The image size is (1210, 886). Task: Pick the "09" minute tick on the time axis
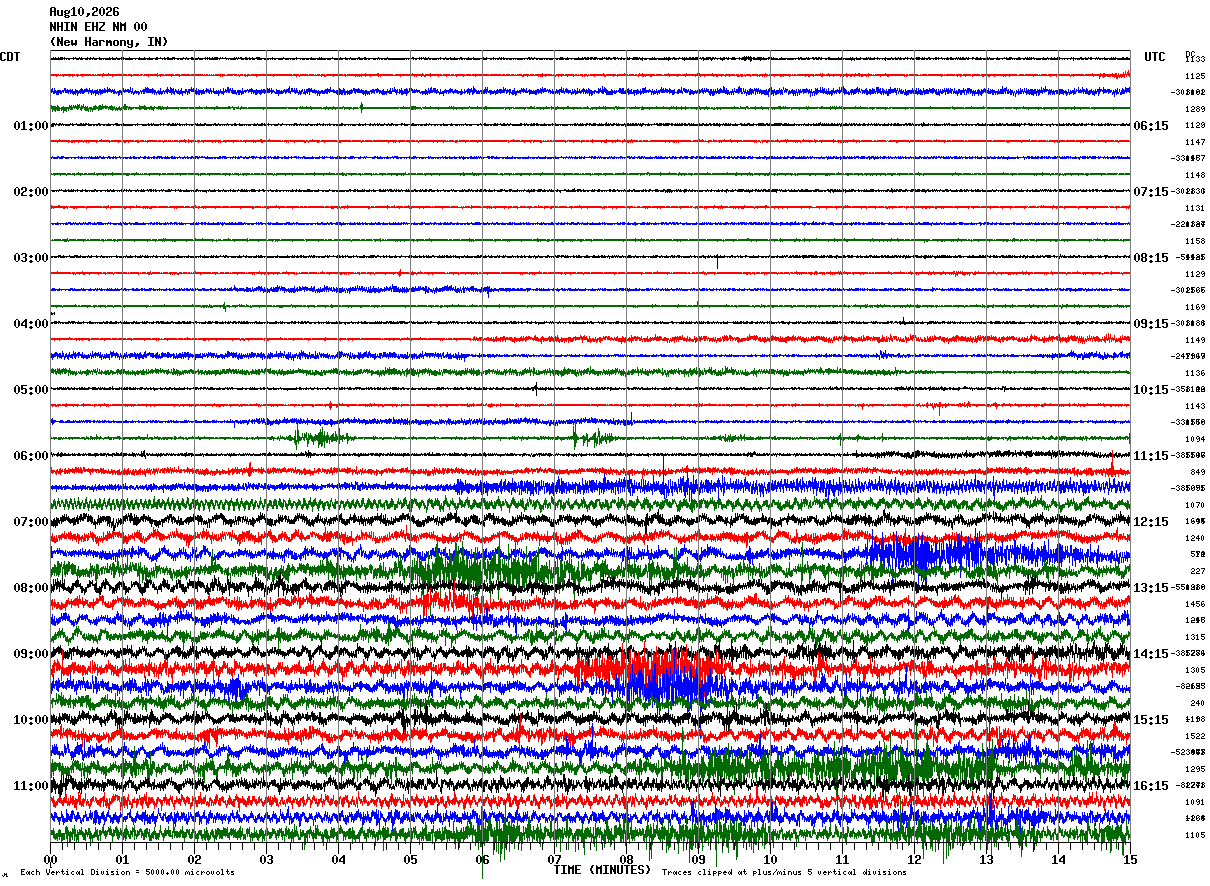tap(699, 860)
